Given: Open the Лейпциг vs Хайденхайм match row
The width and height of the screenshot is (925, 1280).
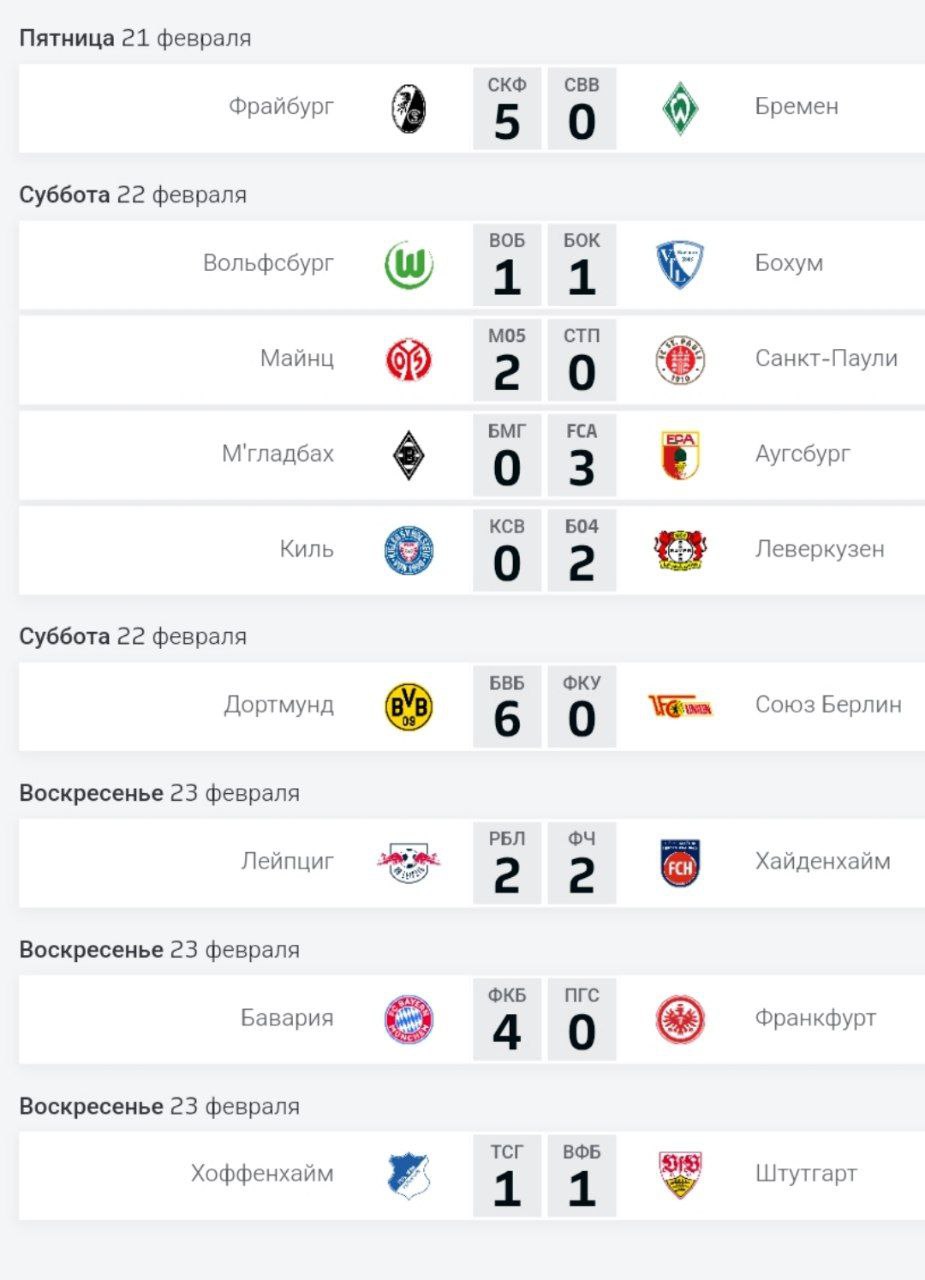Looking at the screenshot, I should (x=472, y=864).
